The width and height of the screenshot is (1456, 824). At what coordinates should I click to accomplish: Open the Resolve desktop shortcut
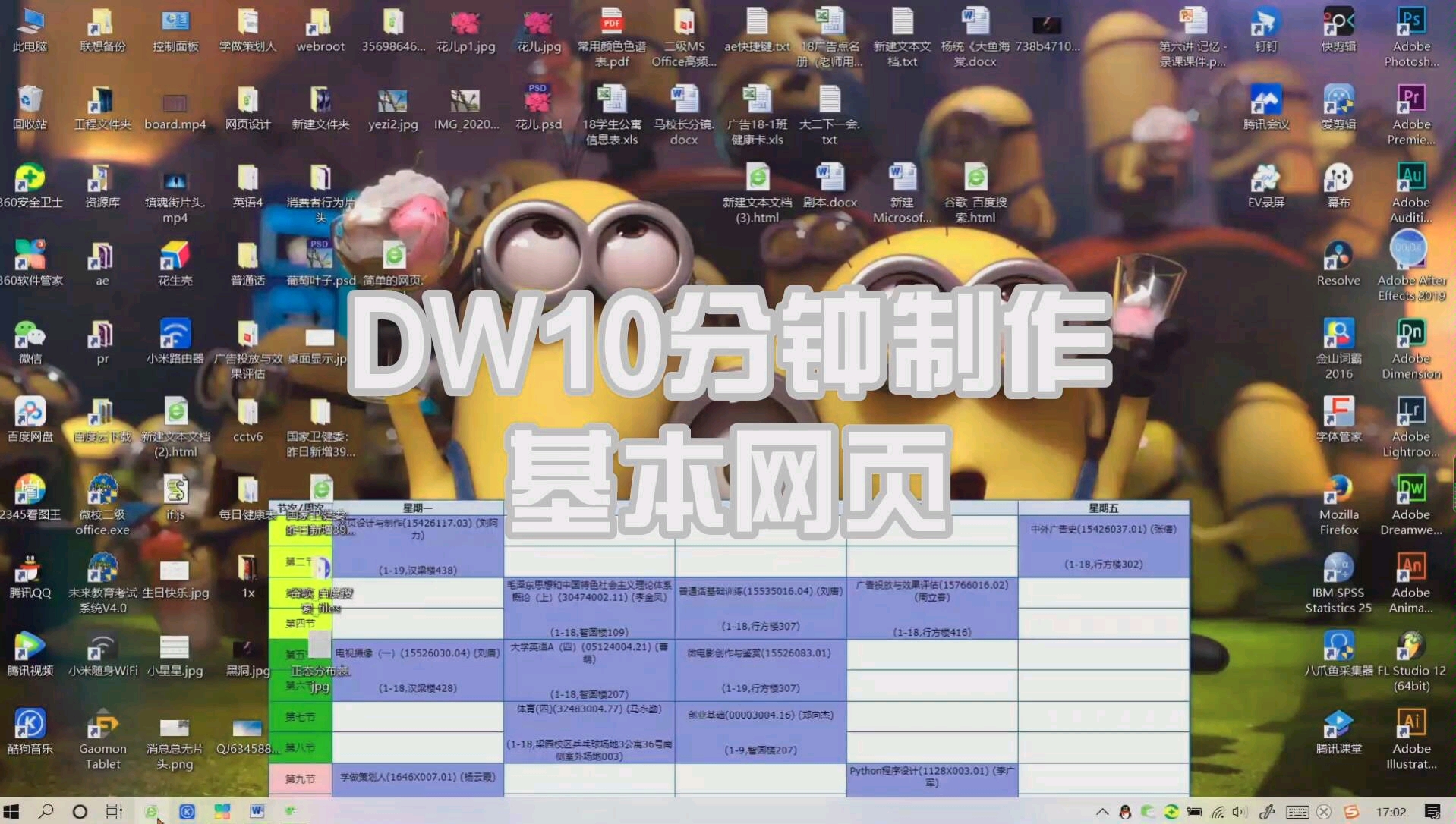[1338, 264]
